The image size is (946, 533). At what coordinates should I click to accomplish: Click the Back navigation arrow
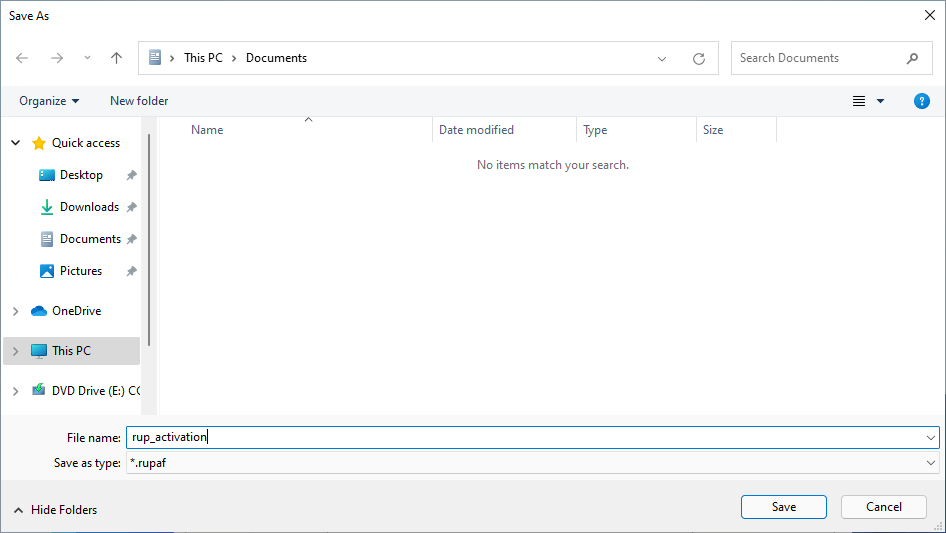click(x=22, y=58)
